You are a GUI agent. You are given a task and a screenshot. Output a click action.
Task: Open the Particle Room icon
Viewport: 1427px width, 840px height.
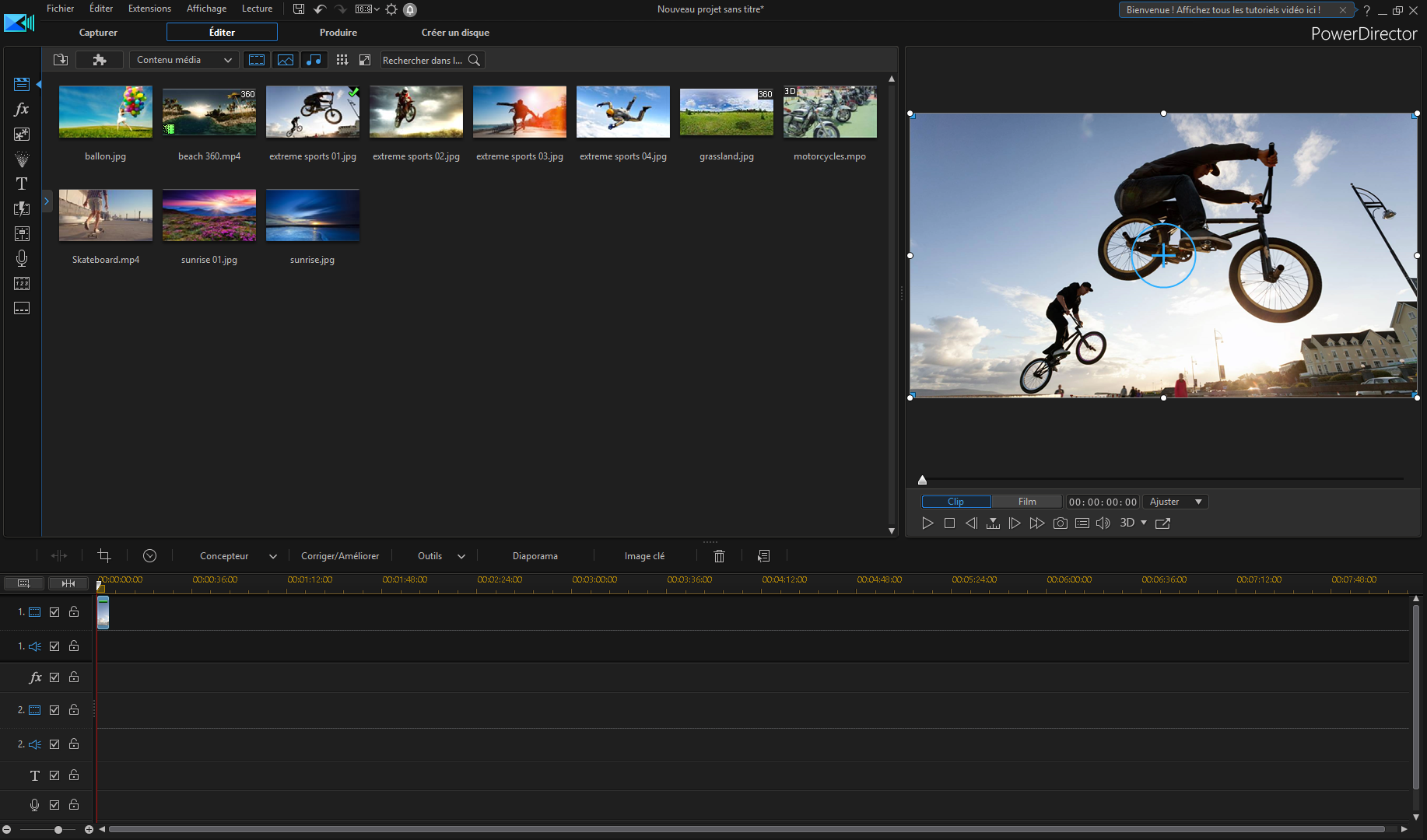coord(22,159)
